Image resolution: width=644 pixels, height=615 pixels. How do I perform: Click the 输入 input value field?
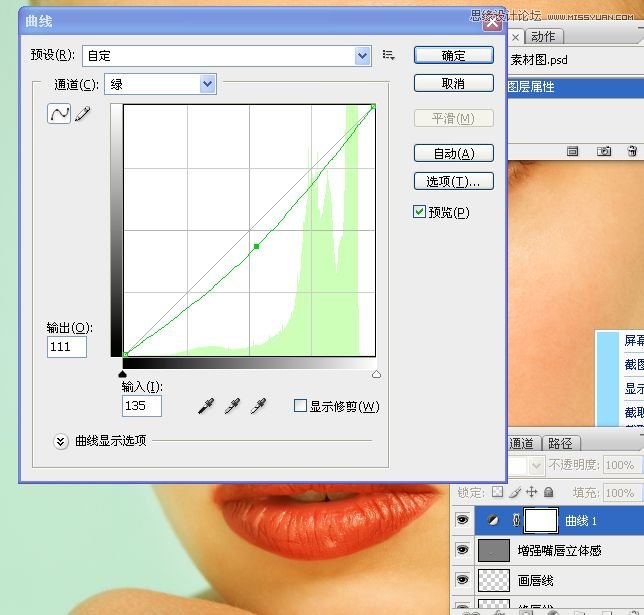tap(142, 406)
